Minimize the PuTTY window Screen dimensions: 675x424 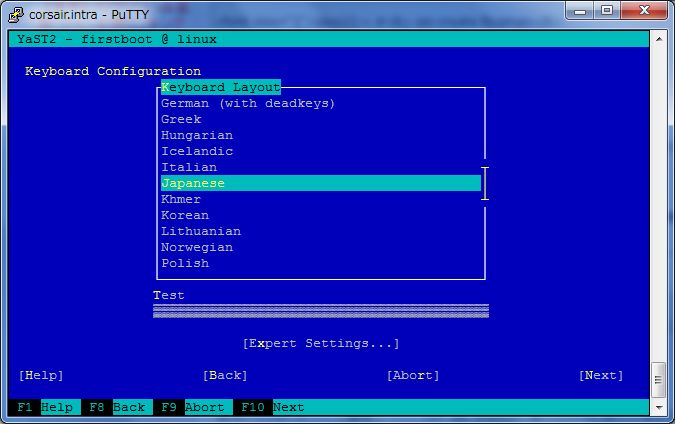coord(580,11)
